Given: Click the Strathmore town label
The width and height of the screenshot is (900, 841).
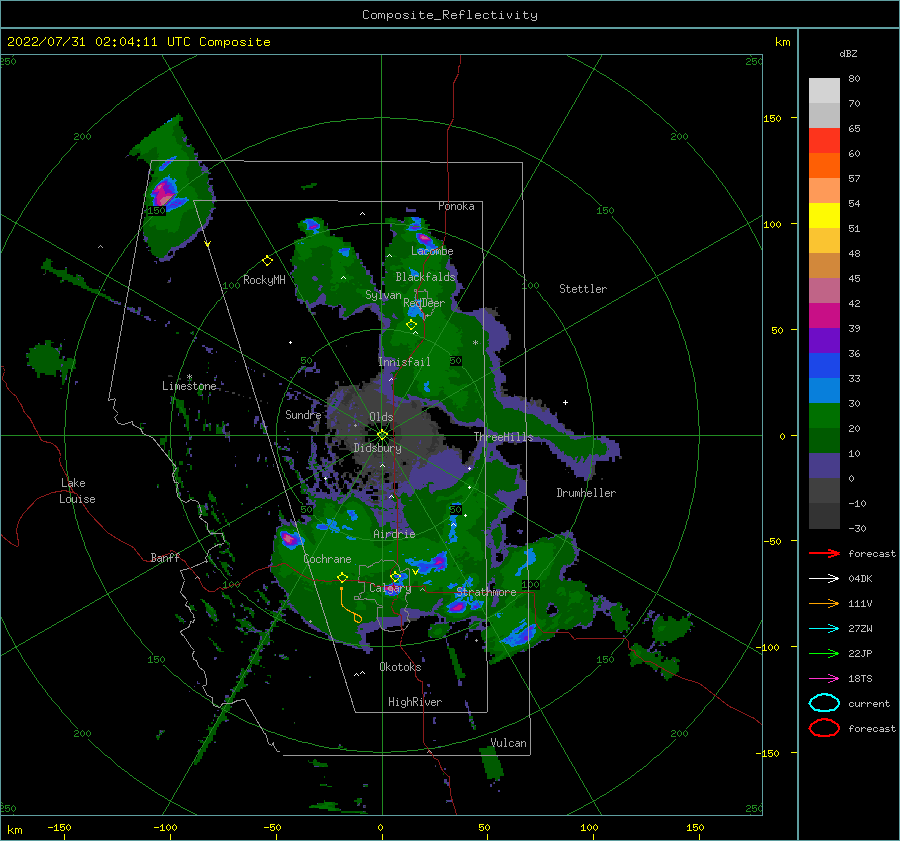Looking at the screenshot, I should tap(486, 592).
